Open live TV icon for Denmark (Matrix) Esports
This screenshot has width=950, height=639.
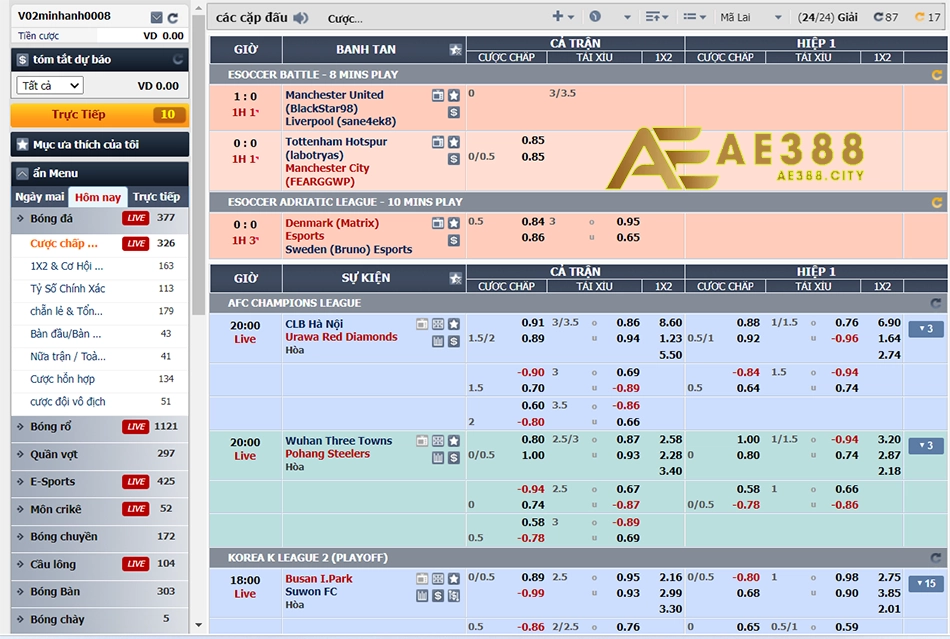pyautogui.click(x=437, y=223)
